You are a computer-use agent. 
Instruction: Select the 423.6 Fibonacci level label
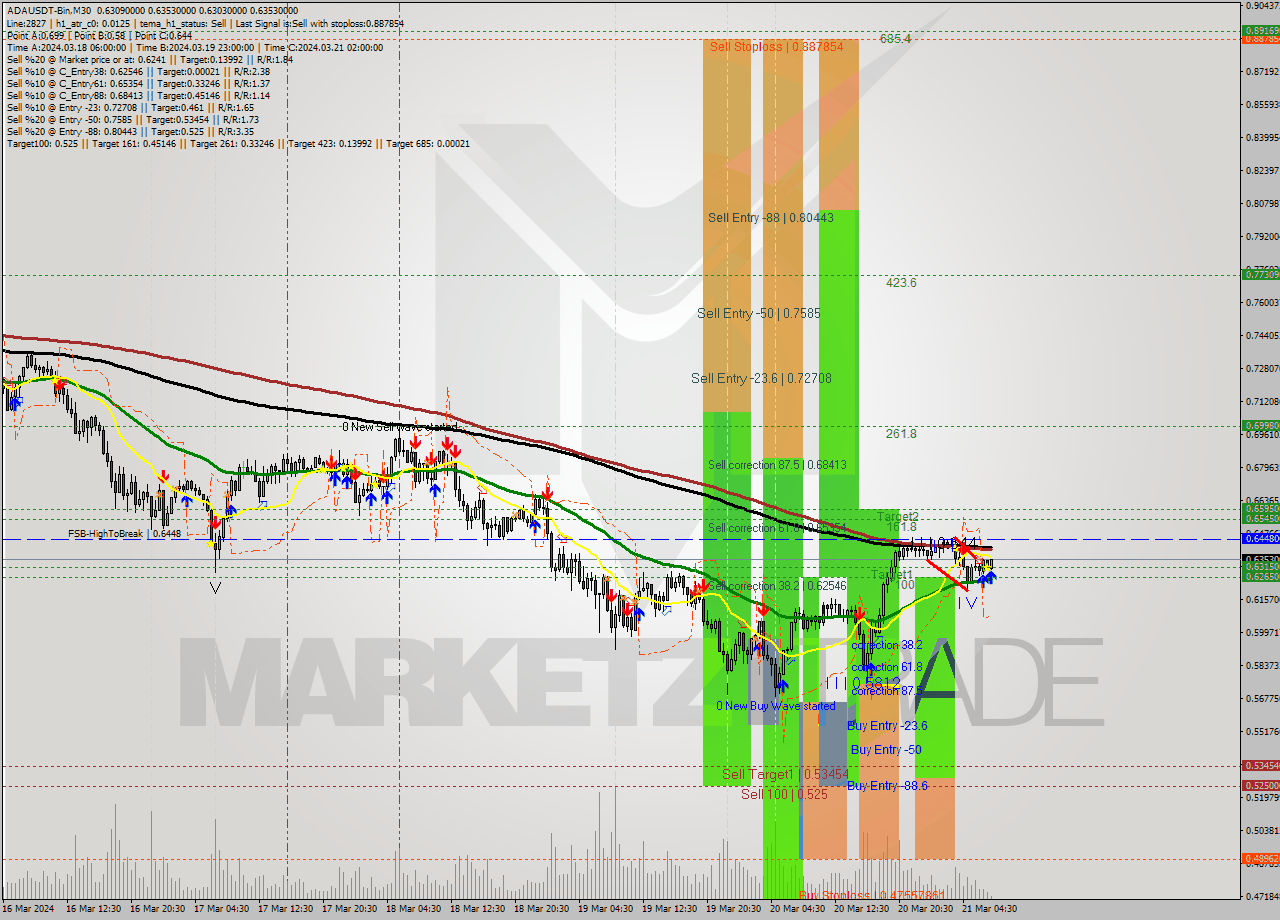(900, 283)
